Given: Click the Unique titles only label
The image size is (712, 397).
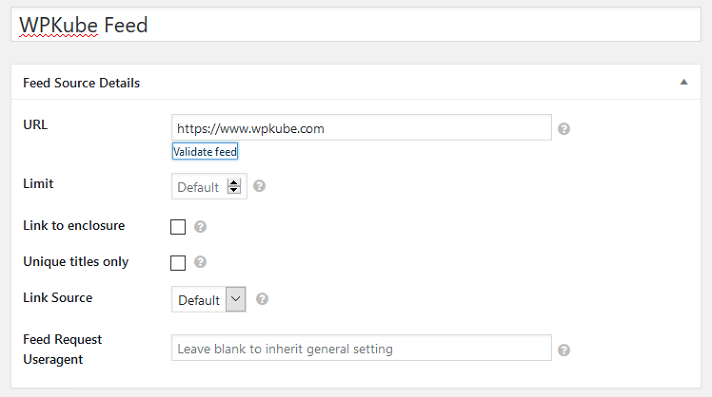Looking at the screenshot, I should coord(76,262).
